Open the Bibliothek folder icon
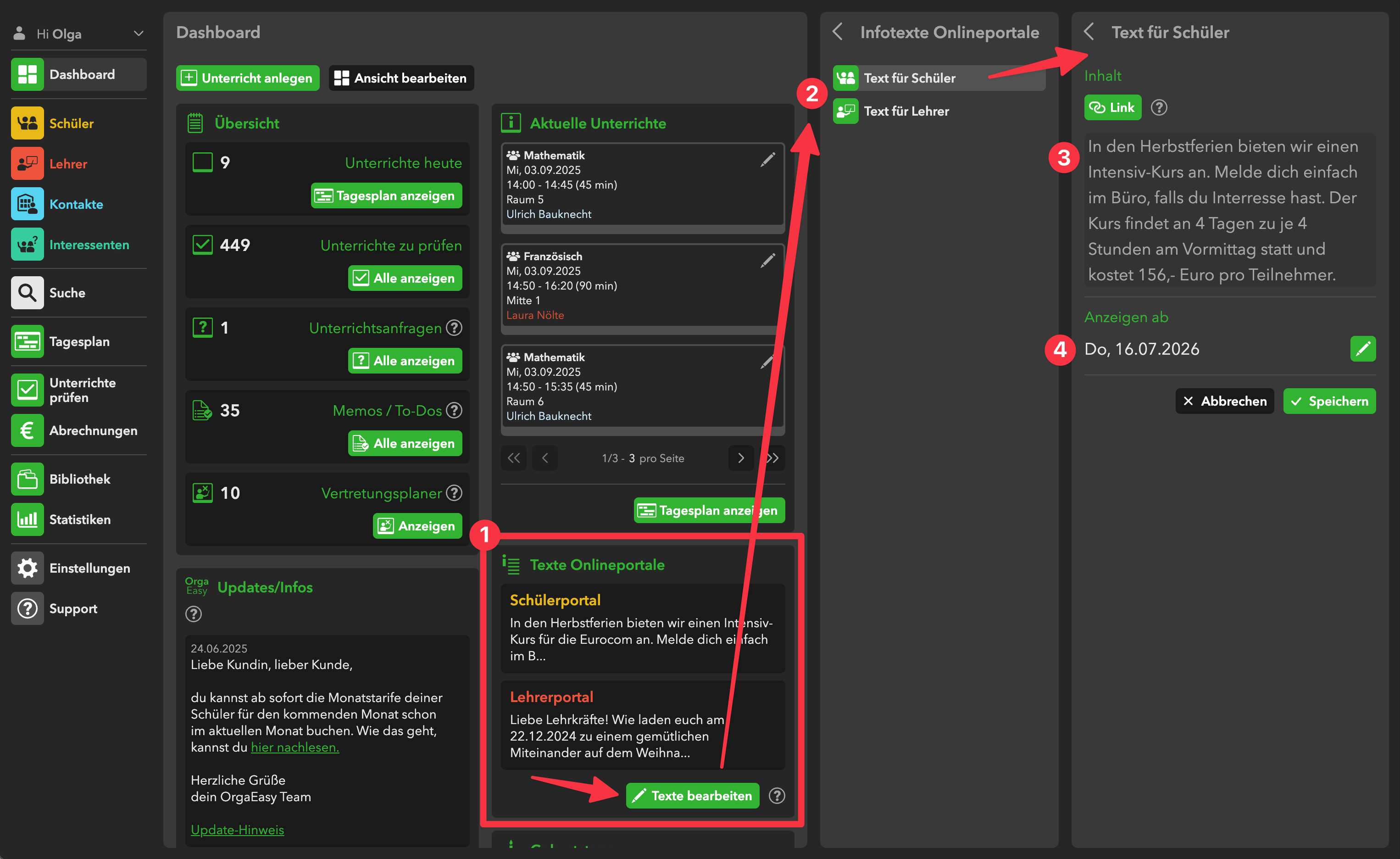 (x=27, y=479)
